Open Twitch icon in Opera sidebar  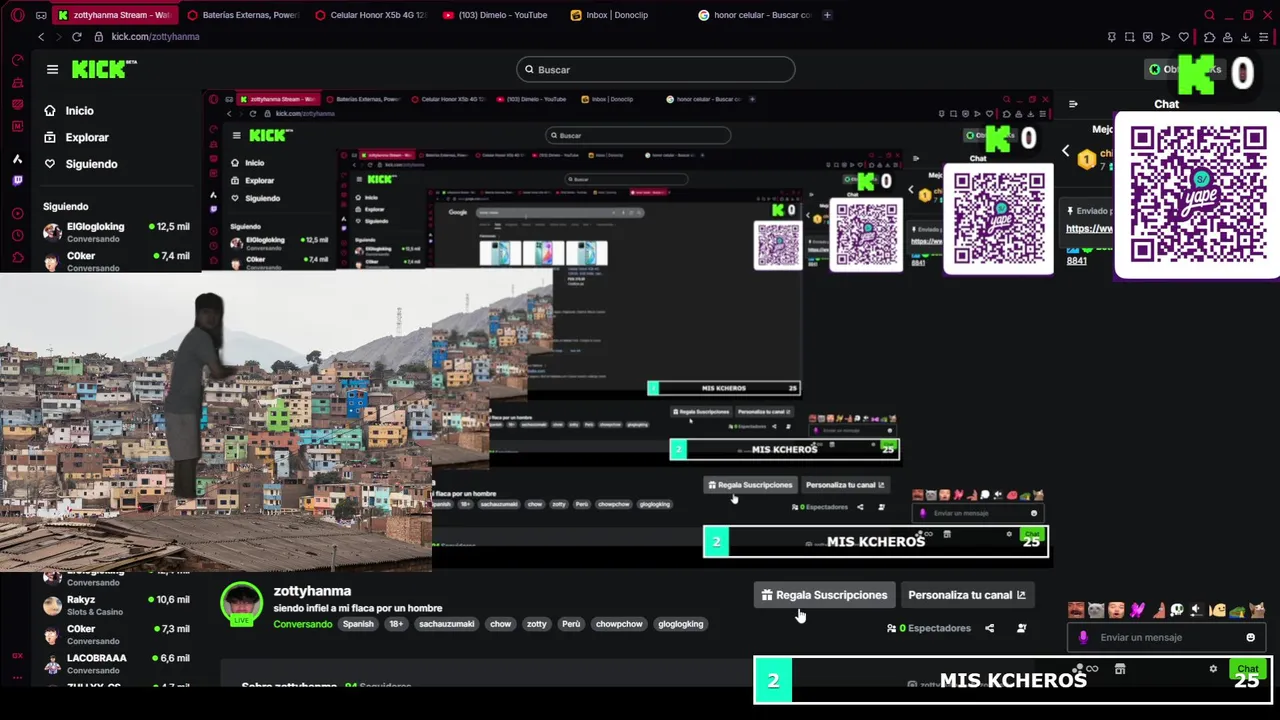click(x=17, y=181)
